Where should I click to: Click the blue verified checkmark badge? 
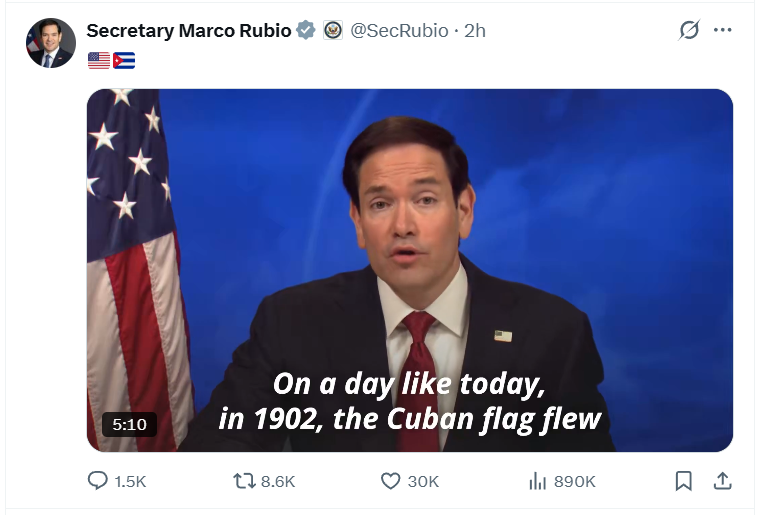click(306, 30)
